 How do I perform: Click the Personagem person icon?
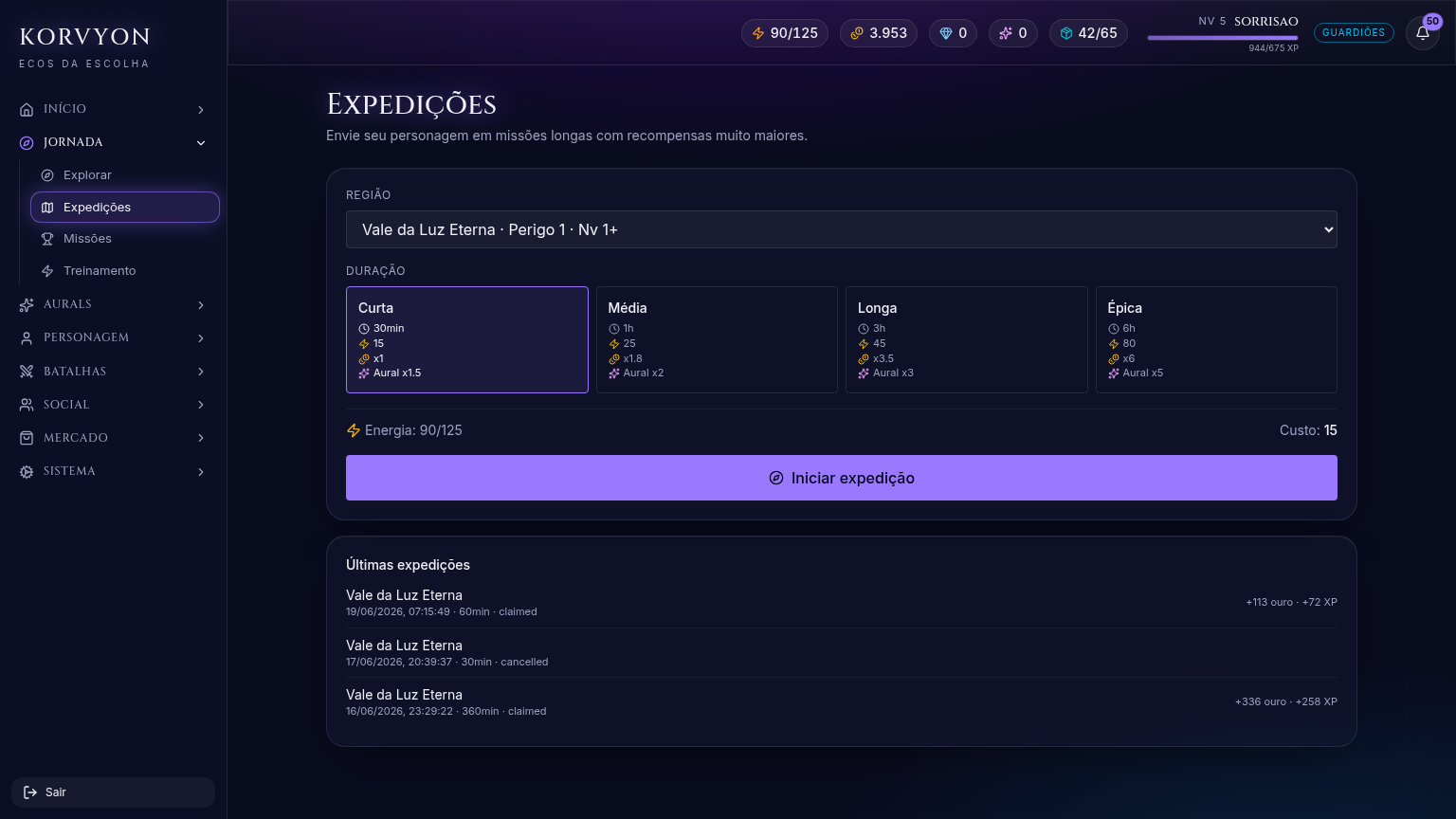(27, 338)
